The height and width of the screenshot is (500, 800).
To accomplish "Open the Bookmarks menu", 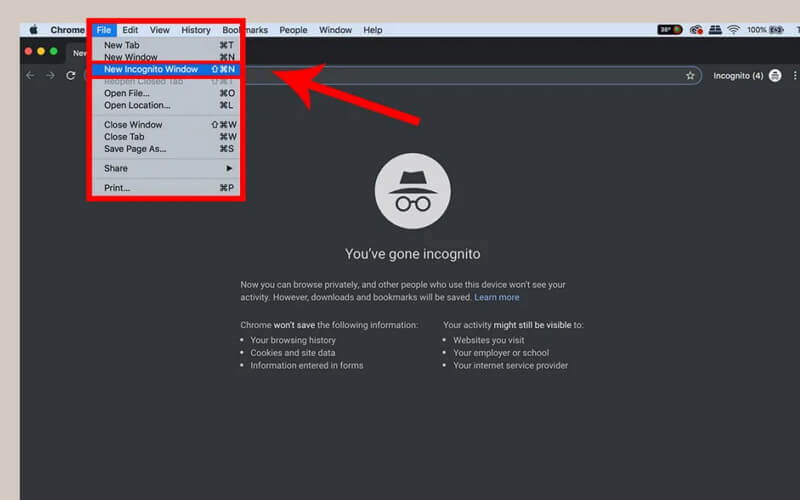I will coord(245,30).
